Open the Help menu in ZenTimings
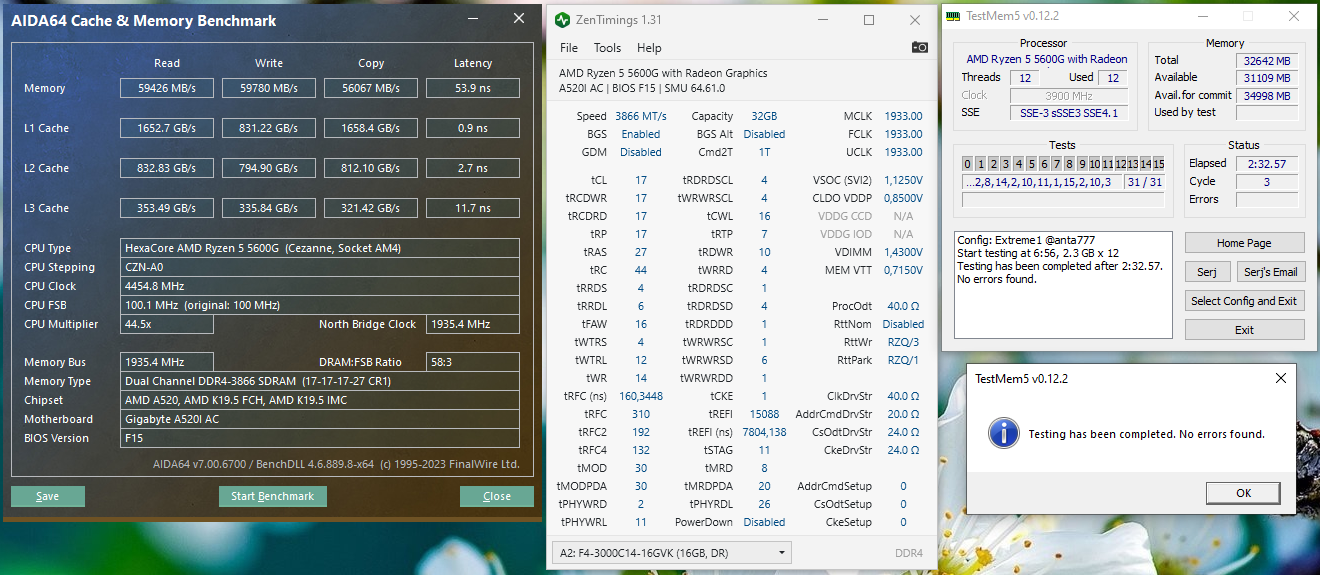 [649, 48]
